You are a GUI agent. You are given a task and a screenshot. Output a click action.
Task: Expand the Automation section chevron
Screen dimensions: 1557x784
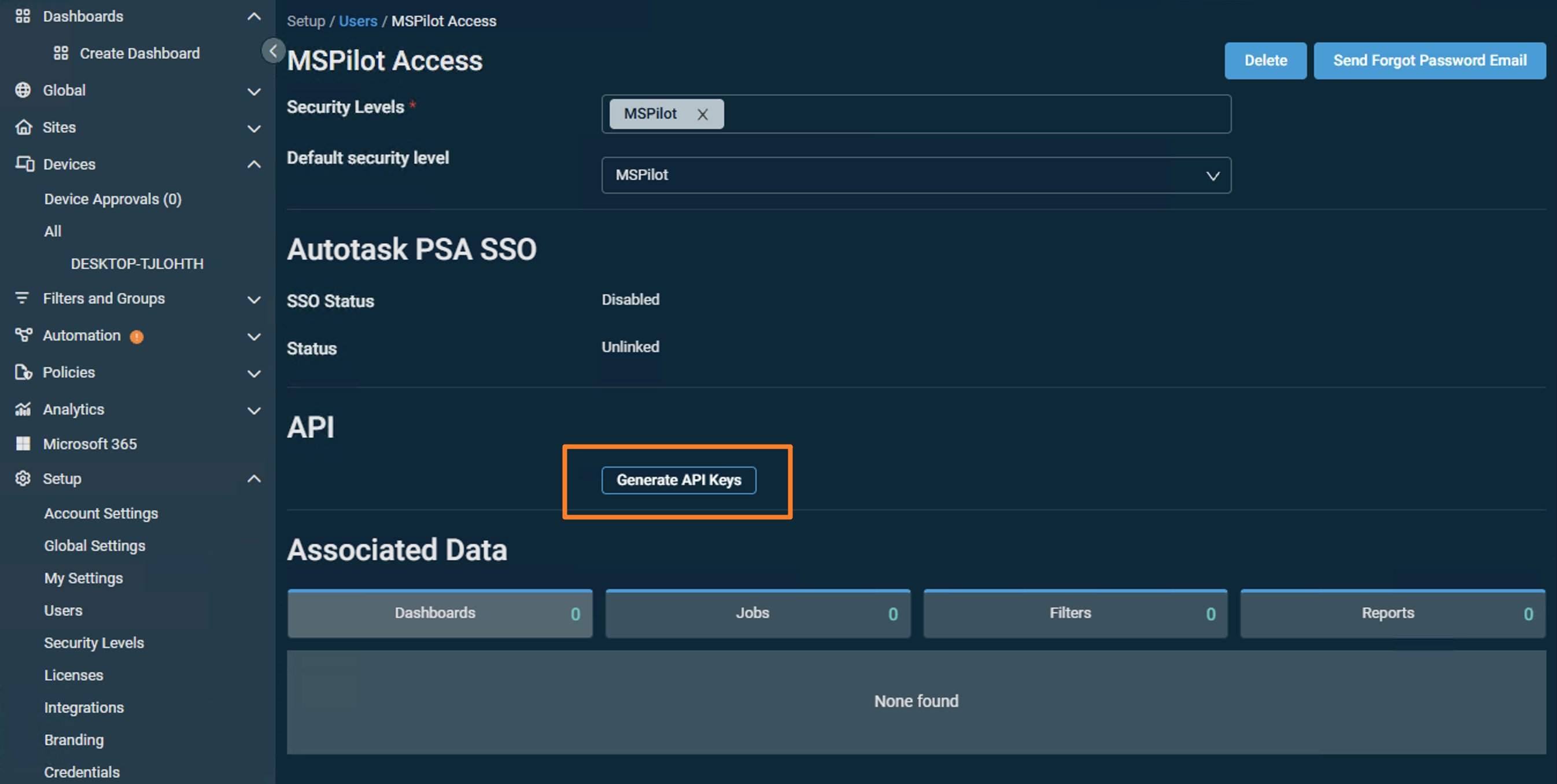[254, 336]
